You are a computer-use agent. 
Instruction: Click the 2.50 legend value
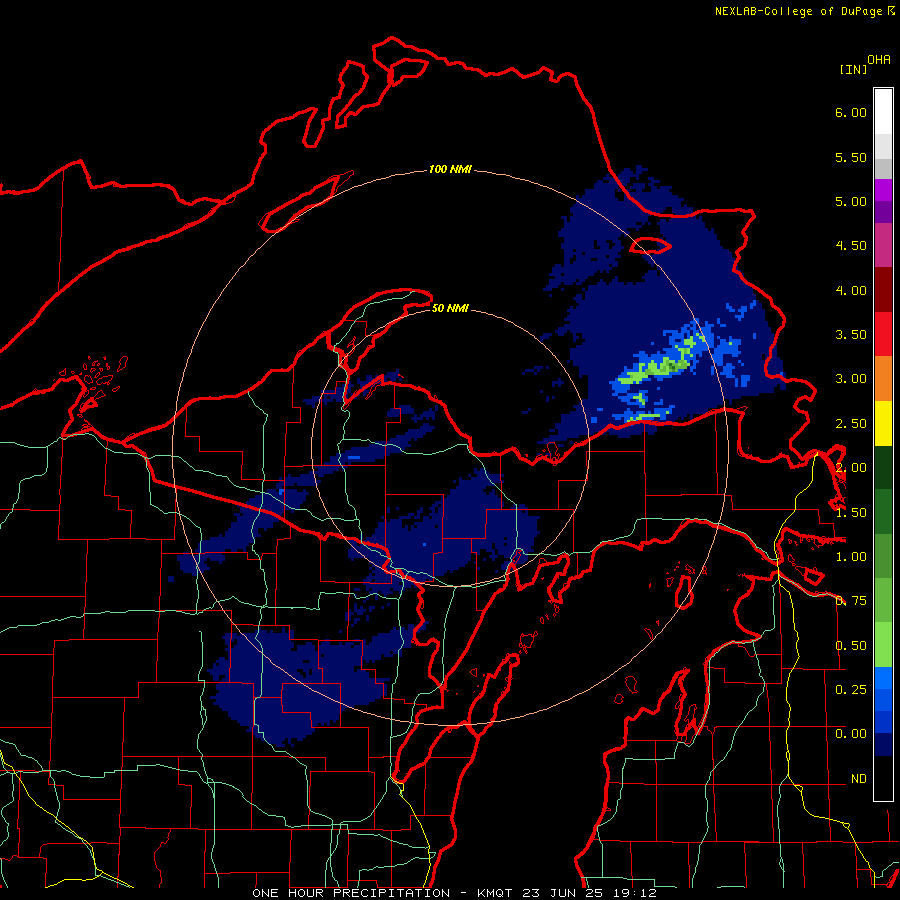[851, 424]
